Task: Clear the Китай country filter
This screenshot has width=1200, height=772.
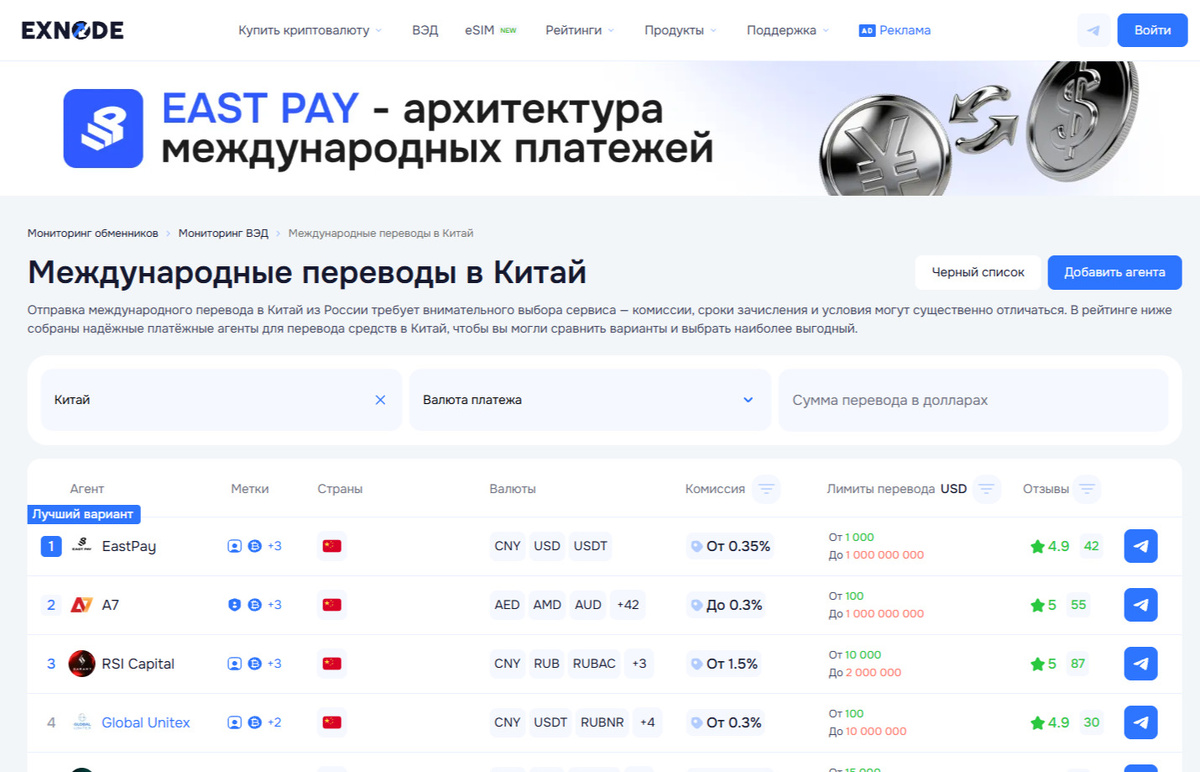Action: coord(380,400)
